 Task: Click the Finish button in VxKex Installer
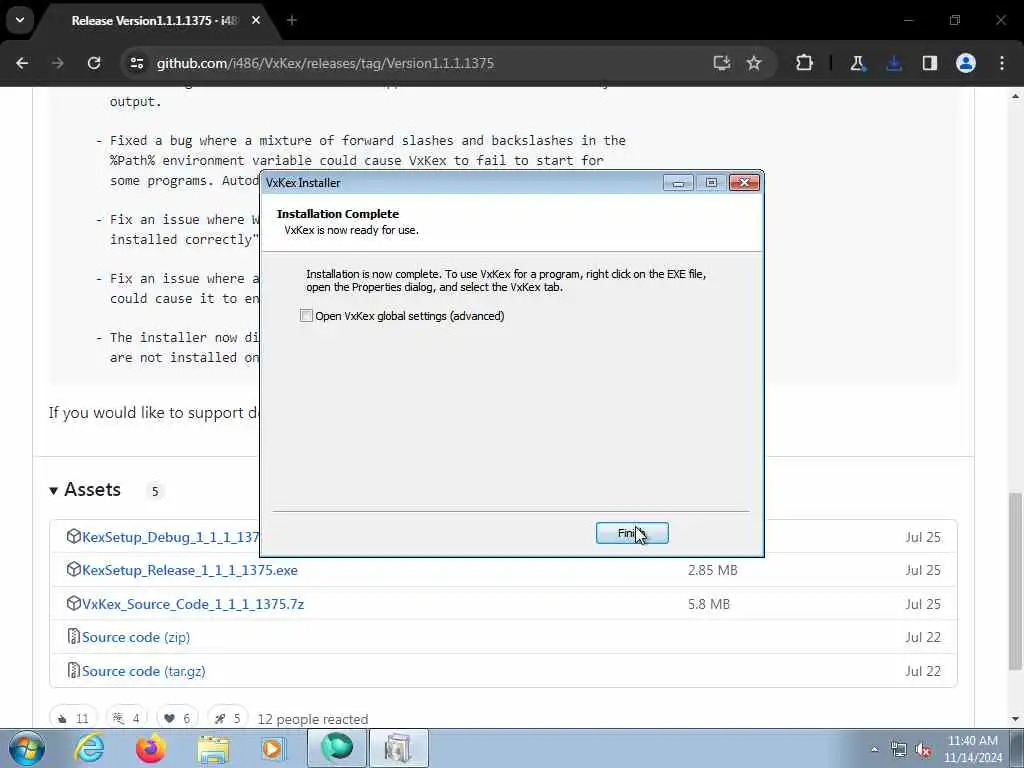pyautogui.click(x=632, y=533)
